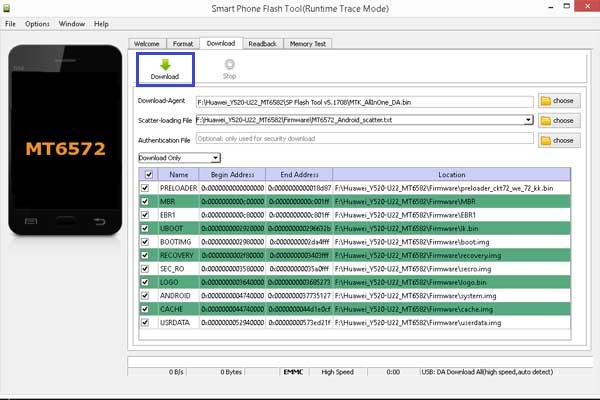
Task: Click the Authentication File choose folder icon
Action: (546, 140)
